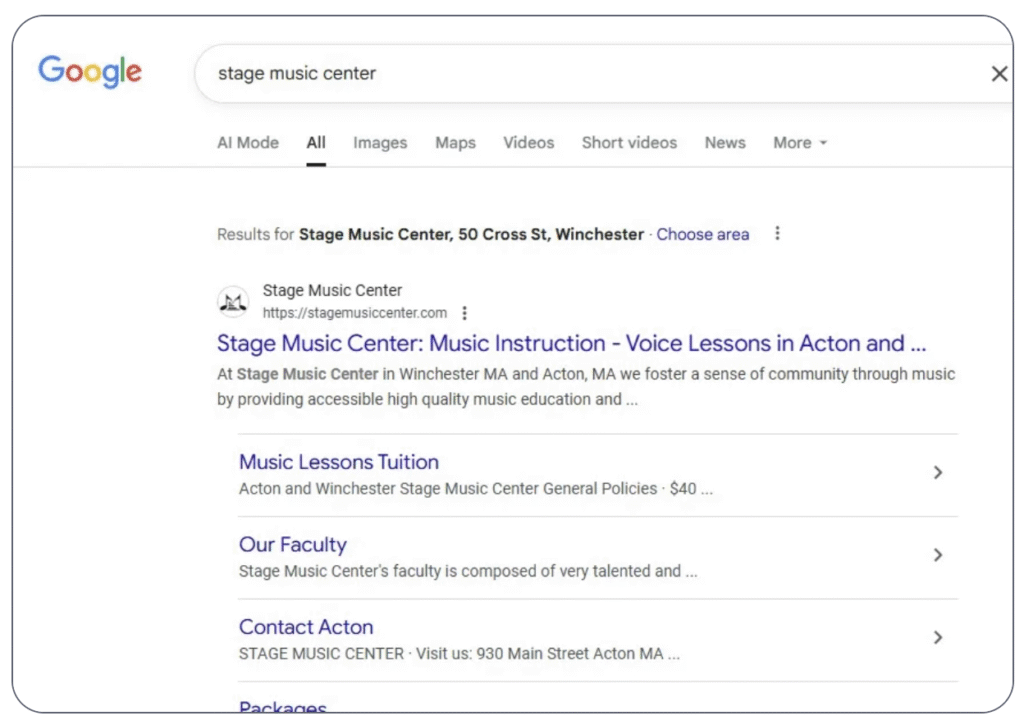The image size is (1024, 725).
Task: Go to the Videos tab
Action: (x=528, y=142)
